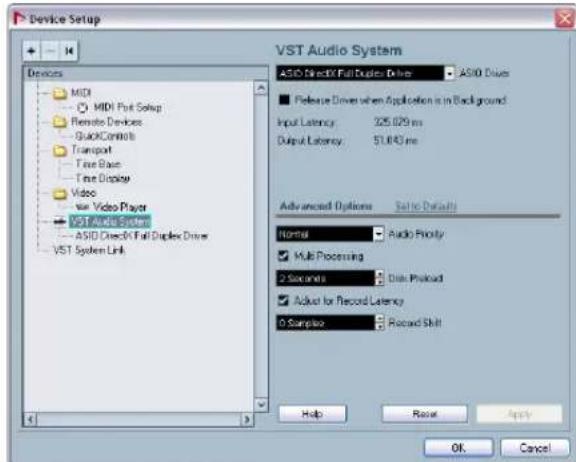Viewport: 576px width, 462px height.
Task: Open the Audio Priority dropdown arrow
Action: 378,234
